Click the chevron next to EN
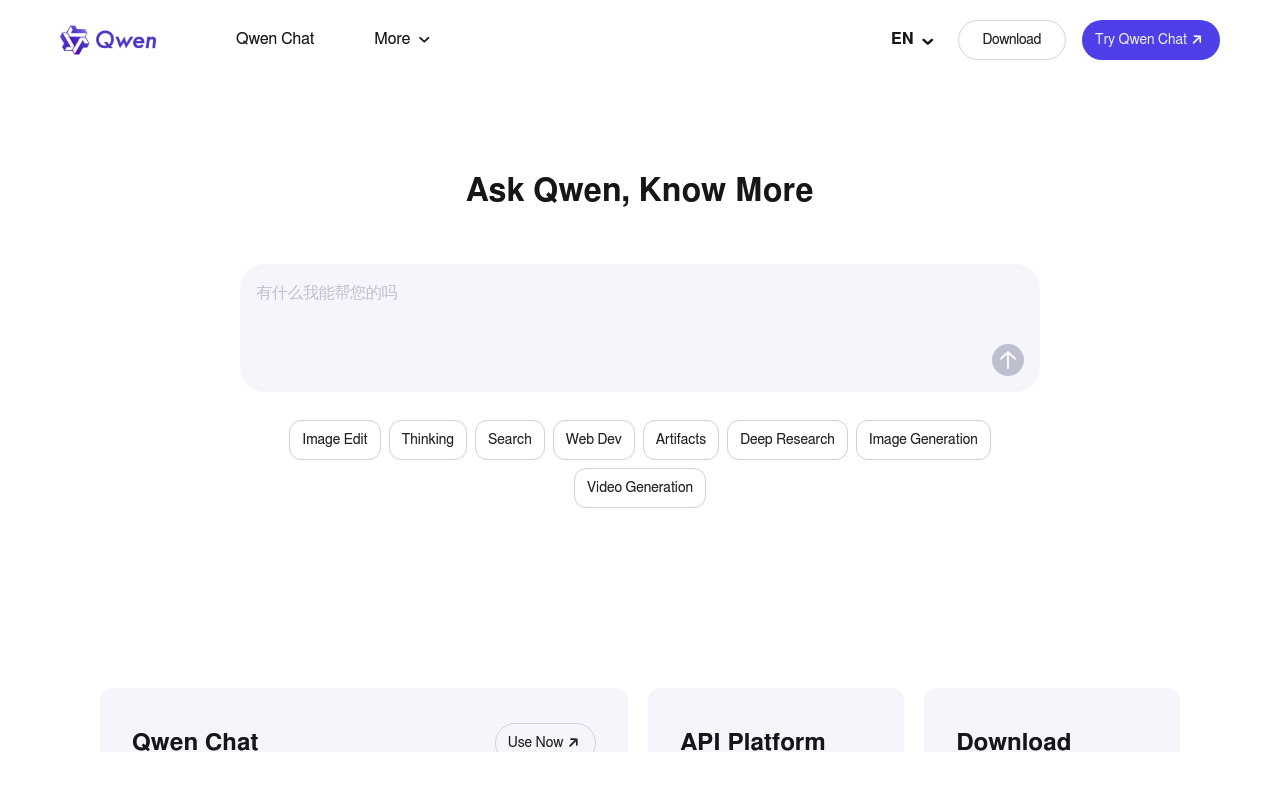Screen dimensions: 1280x800 [x=927, y=41]
